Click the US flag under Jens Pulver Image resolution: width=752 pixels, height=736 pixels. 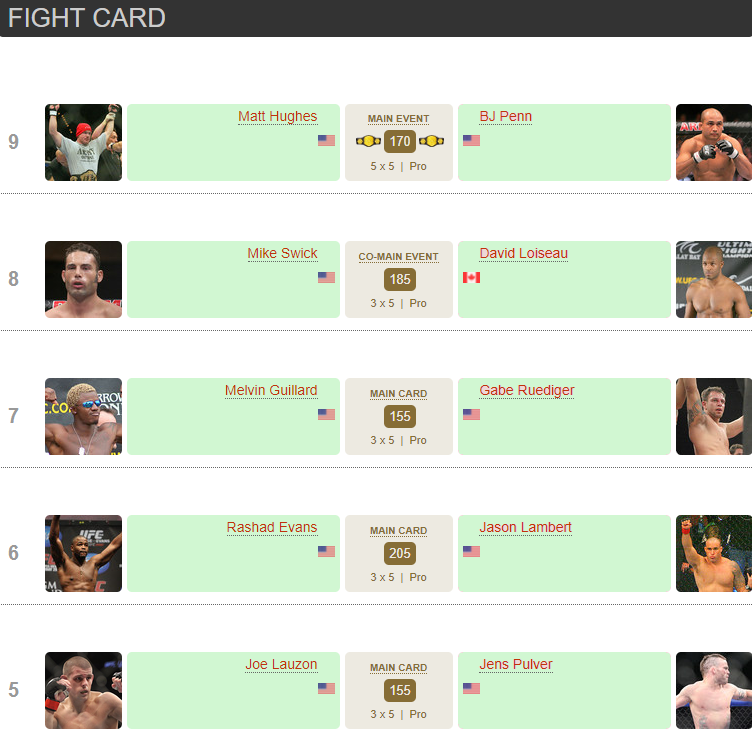[x=471, y=688]
